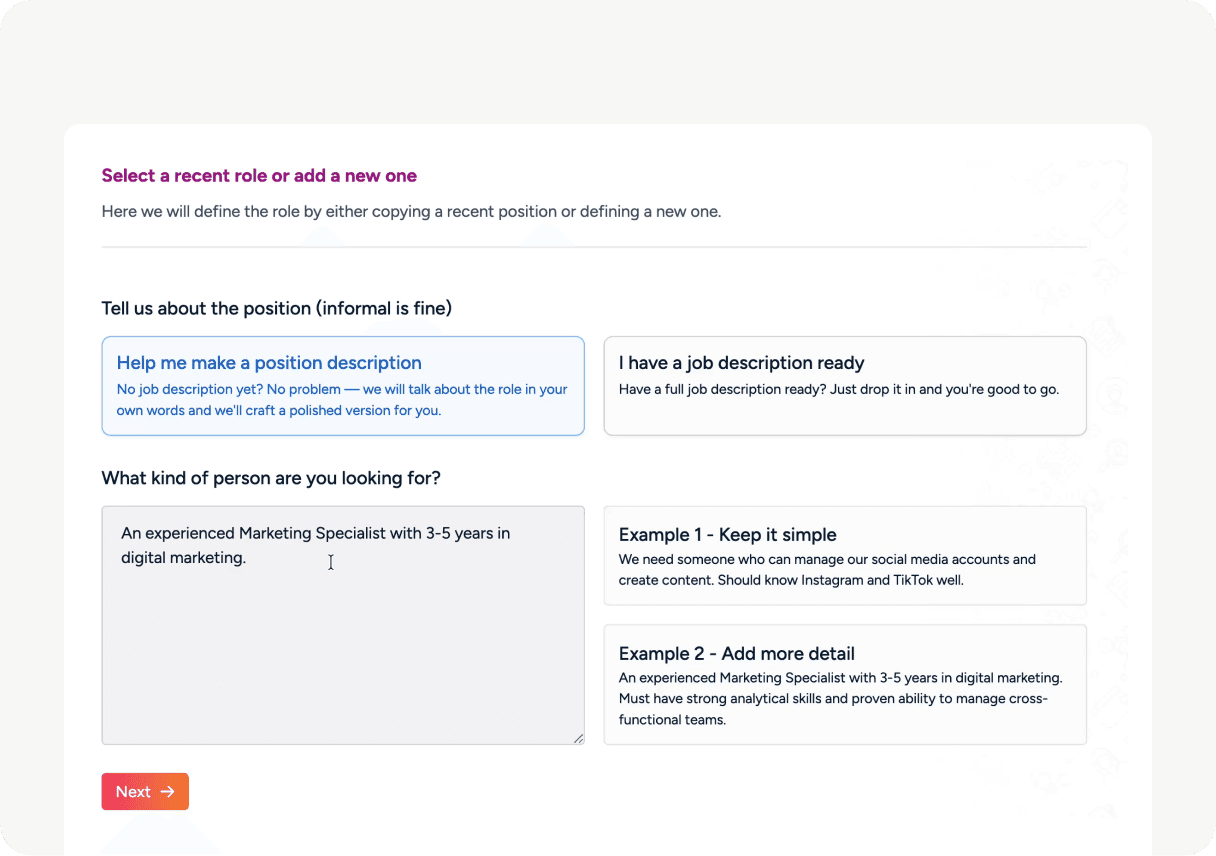Image resolution: width=1216 pixels, height=856 pixels.
Task: Click the right arrow icon on the Next button
Action: 168,792
